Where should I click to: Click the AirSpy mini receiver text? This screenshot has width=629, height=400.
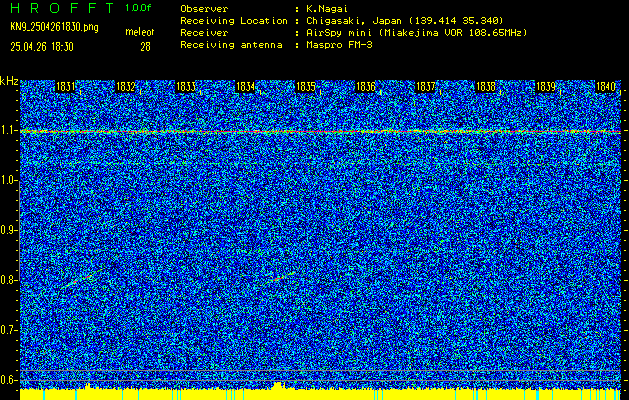pyautogui.click(x=416, y=33)
